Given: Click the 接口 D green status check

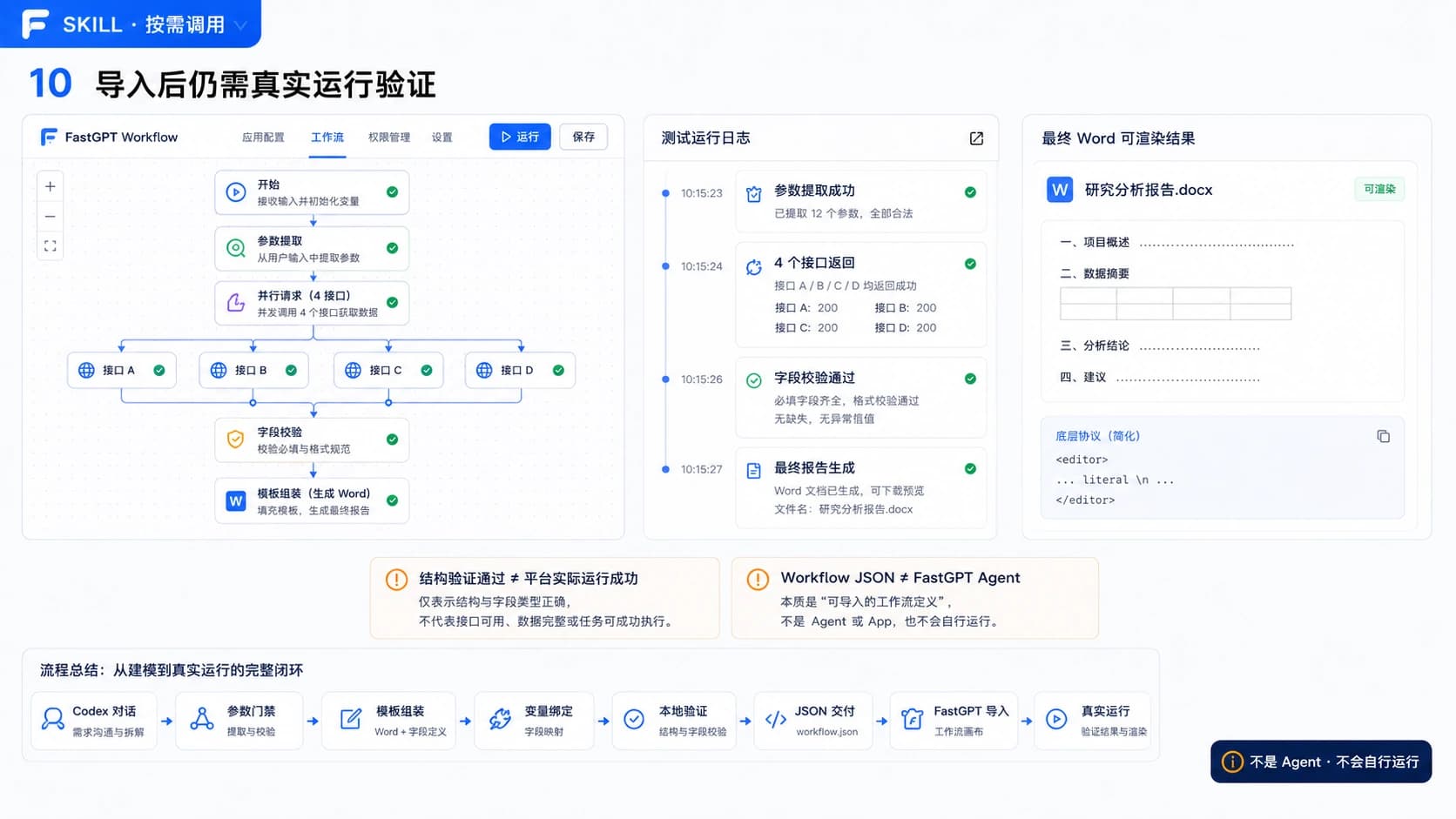Looking at the screenshot, I should [558, 370].
